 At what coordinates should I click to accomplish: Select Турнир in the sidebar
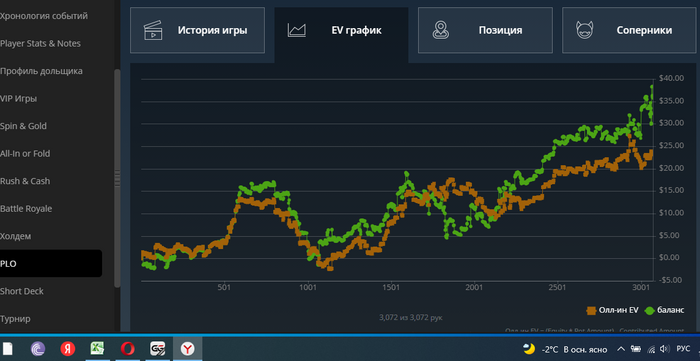point(15,319)
